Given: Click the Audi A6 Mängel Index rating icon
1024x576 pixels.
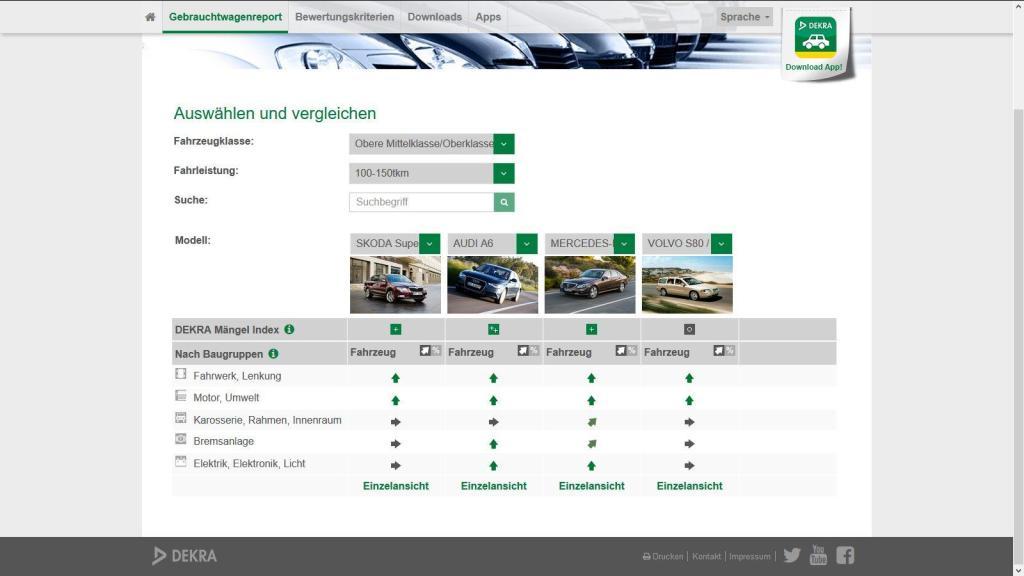Looking at the screenshot, I should pos(494,330).
